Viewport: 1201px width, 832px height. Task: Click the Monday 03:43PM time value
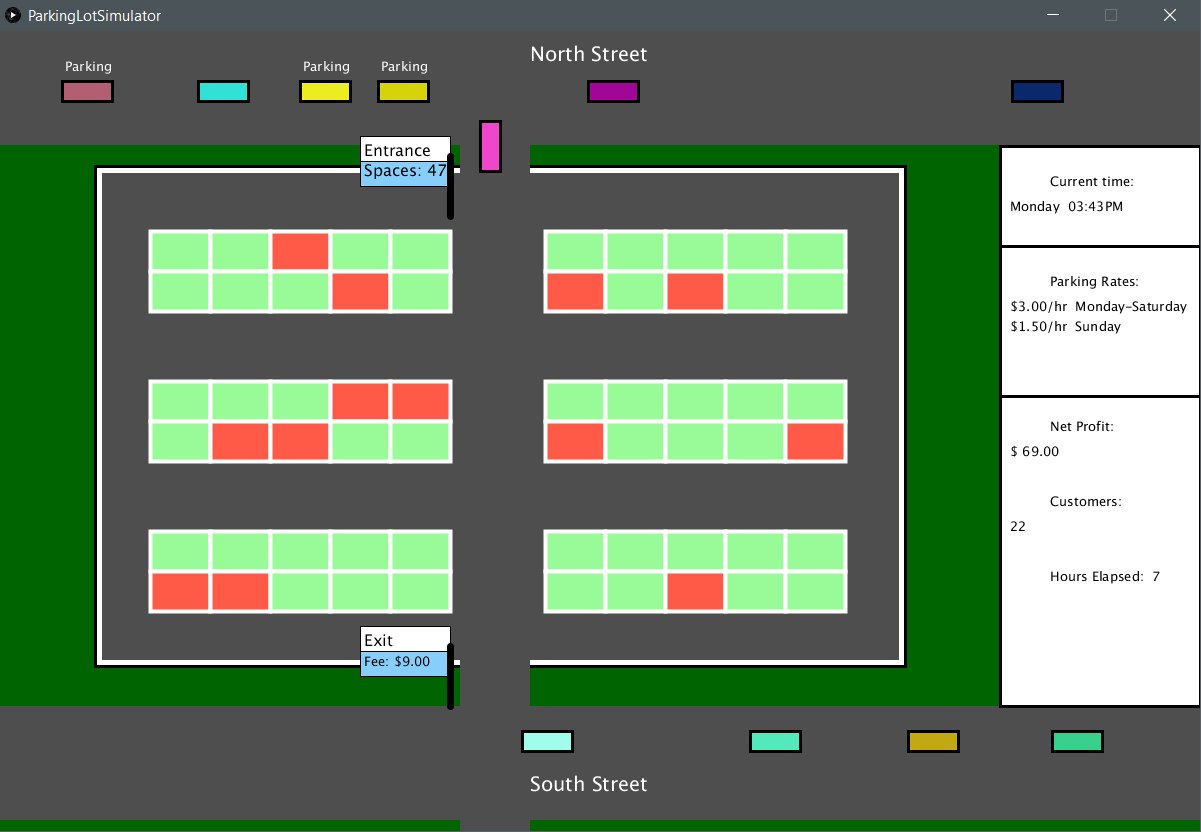[x=1066, y=207]
